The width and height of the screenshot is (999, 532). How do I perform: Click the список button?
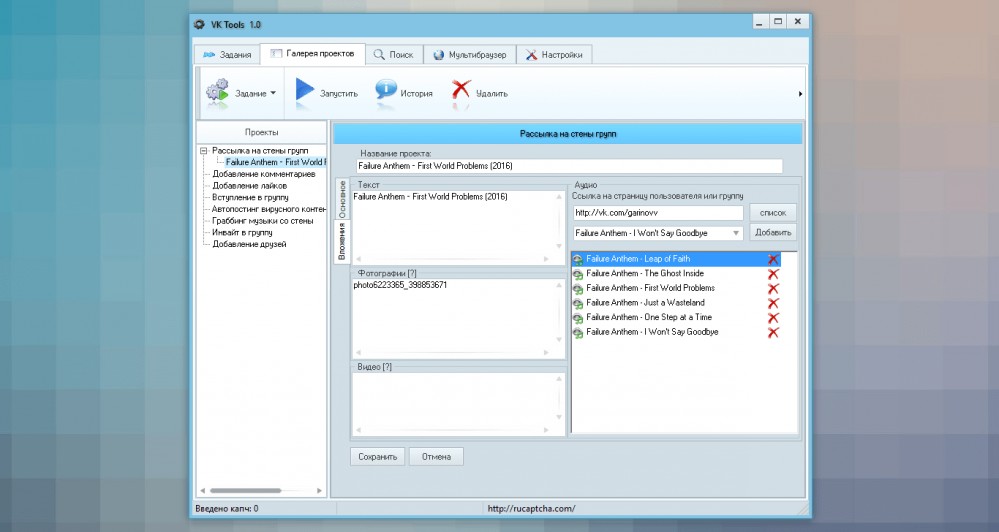pos(773,213)
